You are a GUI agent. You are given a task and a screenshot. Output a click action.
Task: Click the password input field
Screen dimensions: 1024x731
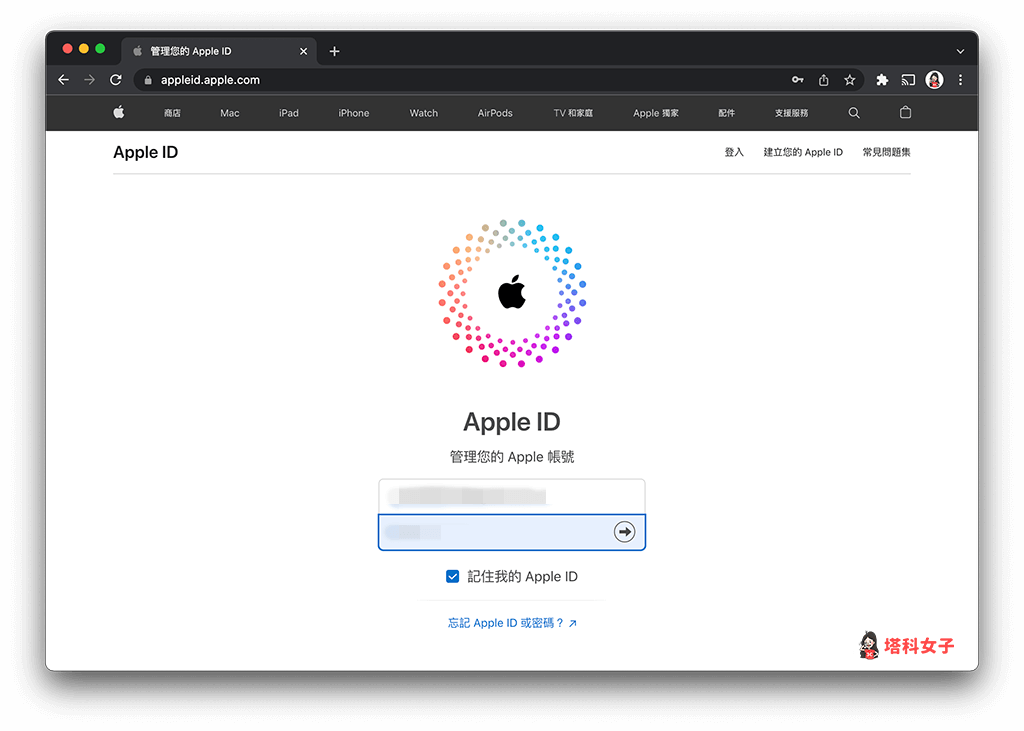point(512,532)
